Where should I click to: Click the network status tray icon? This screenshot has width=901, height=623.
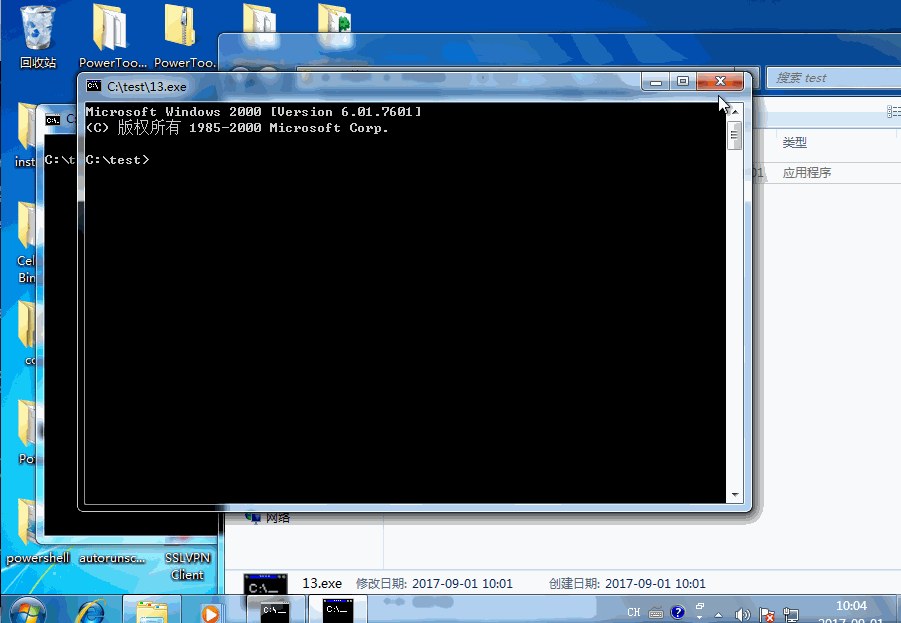(x=791, y=614)
